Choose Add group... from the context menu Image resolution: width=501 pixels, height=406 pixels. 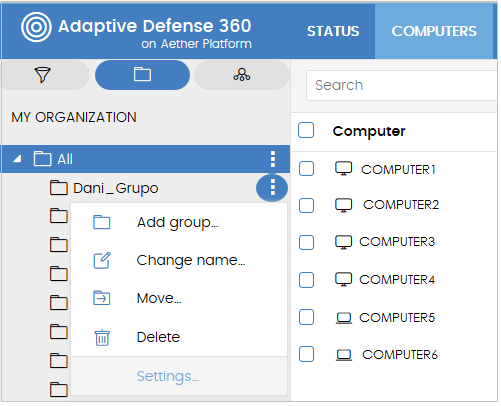tap(178, 223)
